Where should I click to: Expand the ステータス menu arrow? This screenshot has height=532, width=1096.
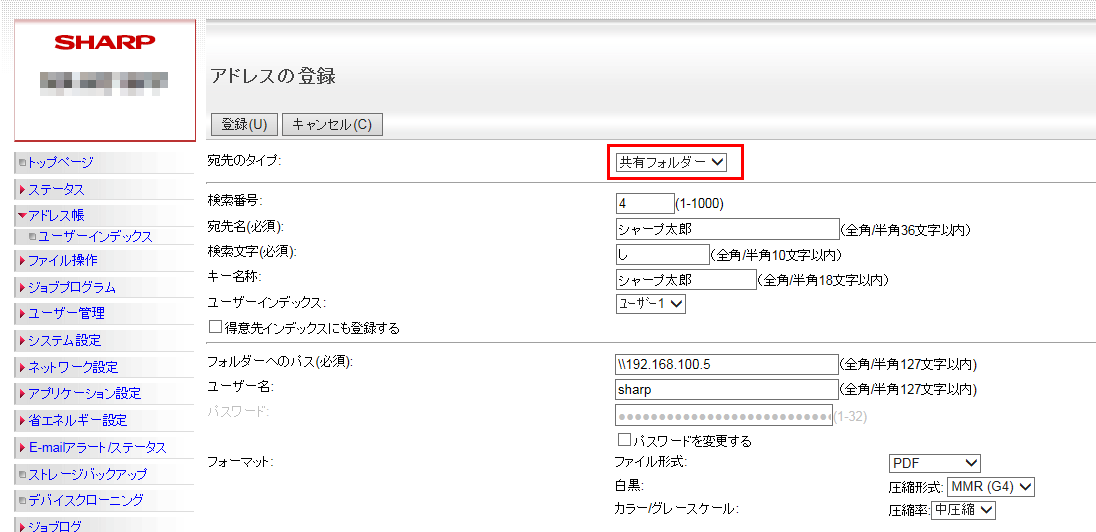[x=22, y=190]
